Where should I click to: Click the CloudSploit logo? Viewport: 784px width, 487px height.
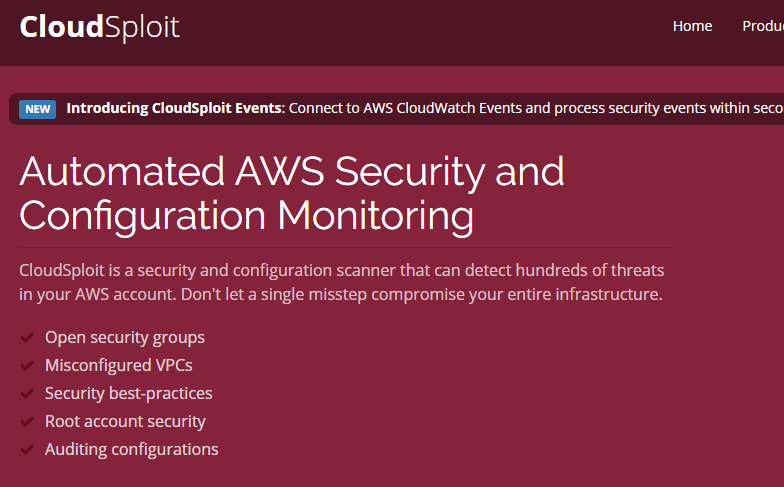tap(99, 27)
